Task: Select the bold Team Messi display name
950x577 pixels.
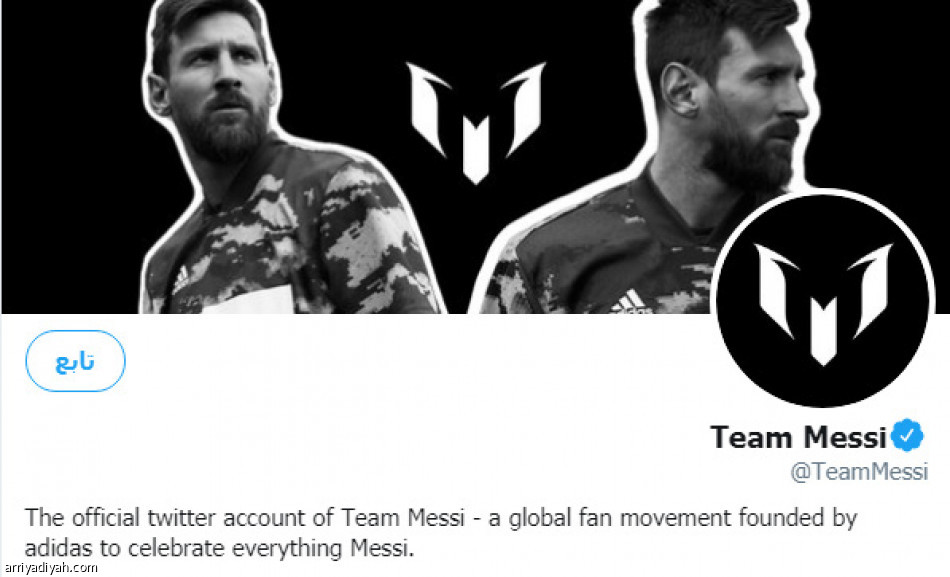Action: pos(798,437)
